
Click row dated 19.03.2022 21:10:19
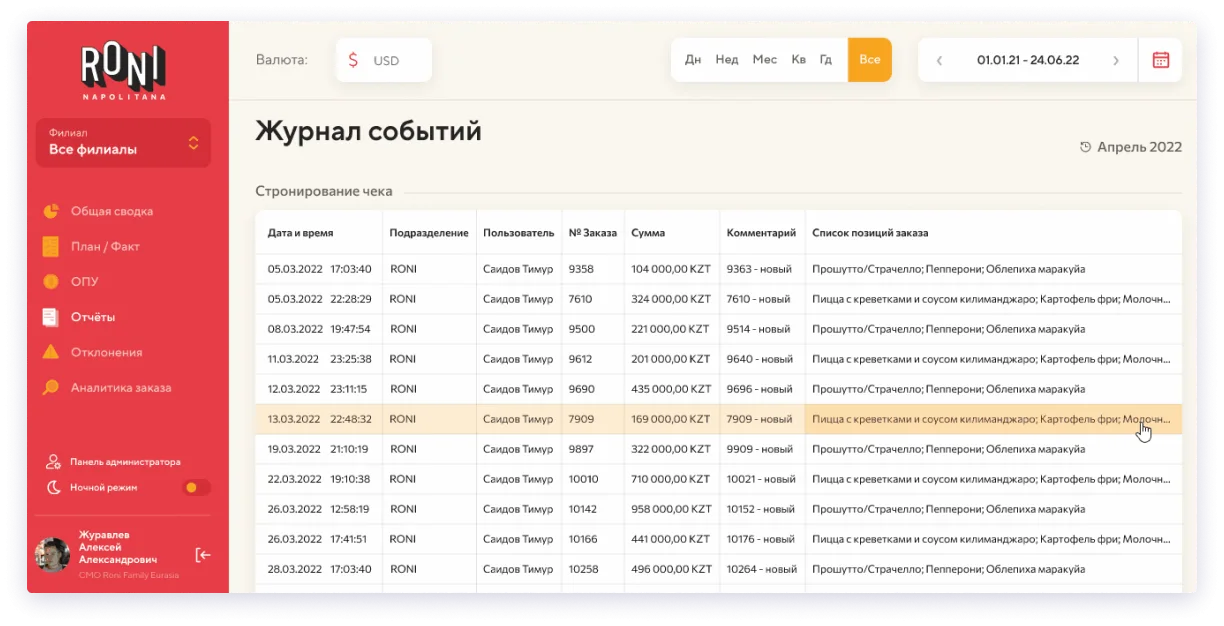click(718, 449)
